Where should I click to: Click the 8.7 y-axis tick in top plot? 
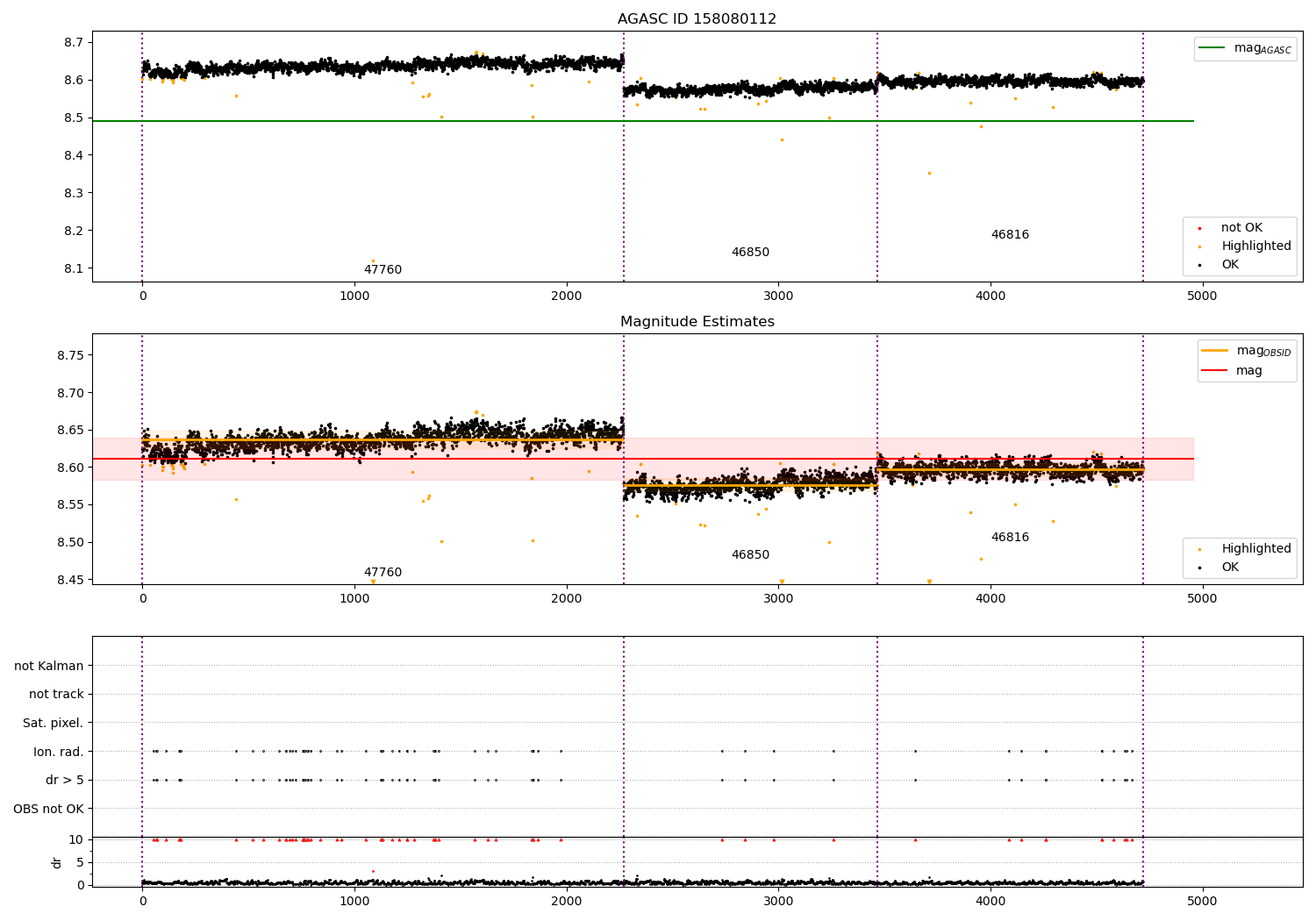[74, 42]
